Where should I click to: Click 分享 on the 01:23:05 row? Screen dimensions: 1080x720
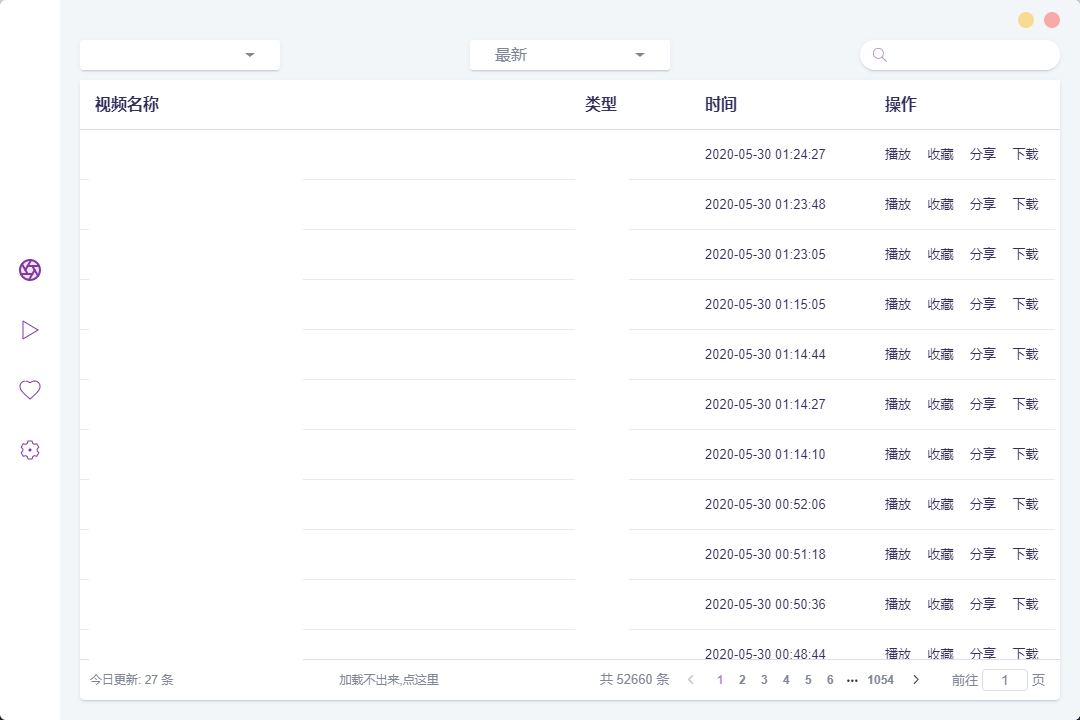[x=983, y=254]
